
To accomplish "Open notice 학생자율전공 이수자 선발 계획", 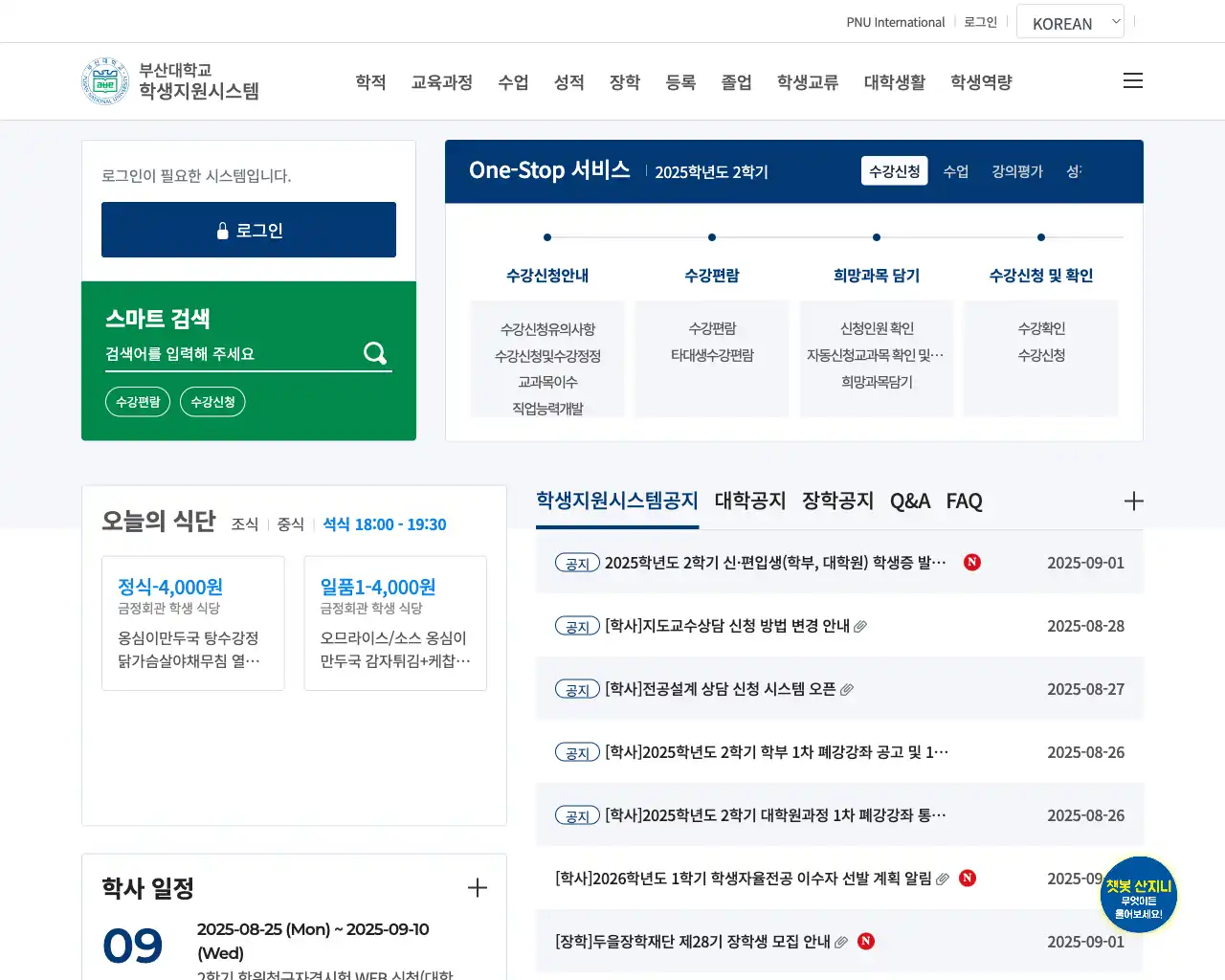I will tap(744, 879).
